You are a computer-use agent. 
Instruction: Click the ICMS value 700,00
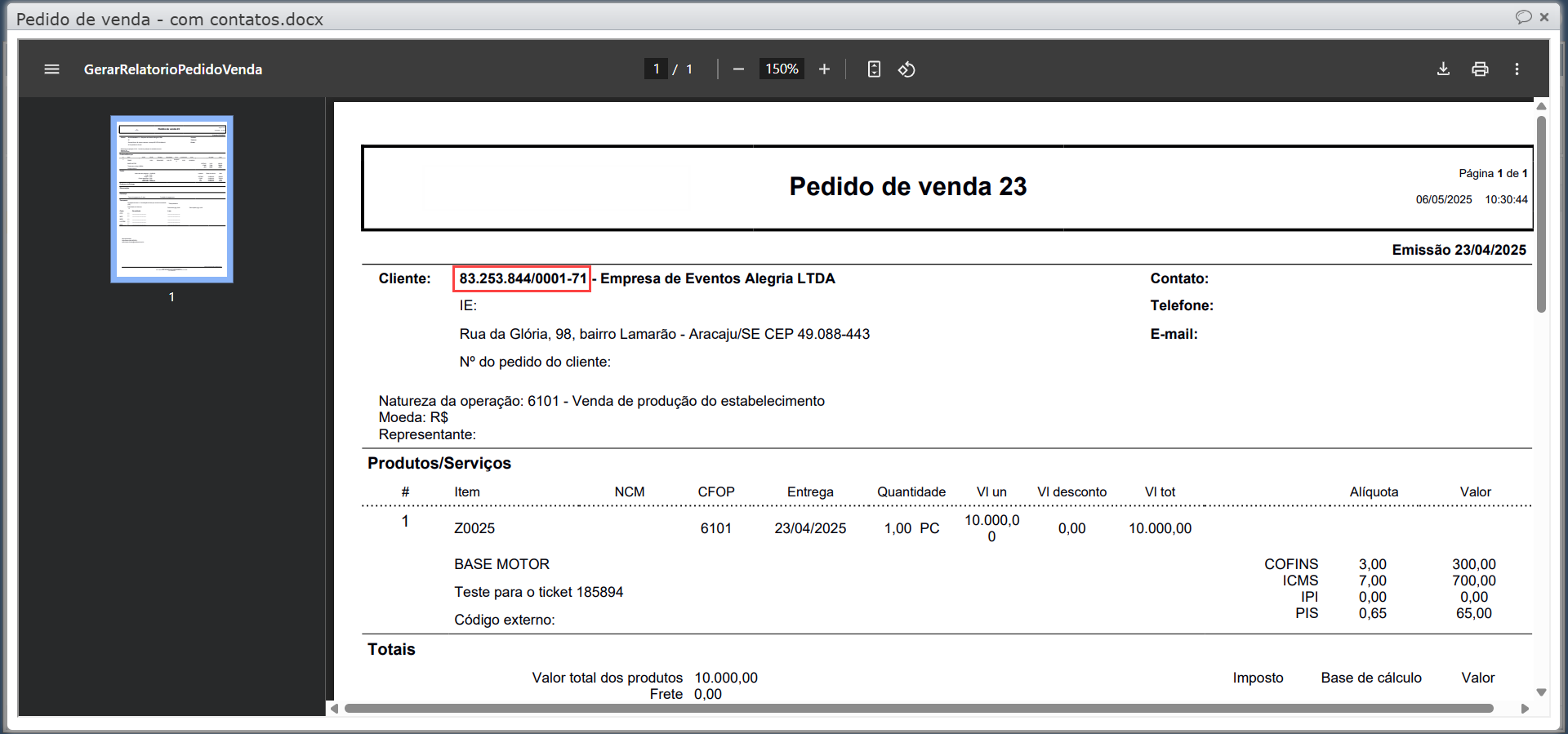pyautogui.click(x=1474, y=581)
